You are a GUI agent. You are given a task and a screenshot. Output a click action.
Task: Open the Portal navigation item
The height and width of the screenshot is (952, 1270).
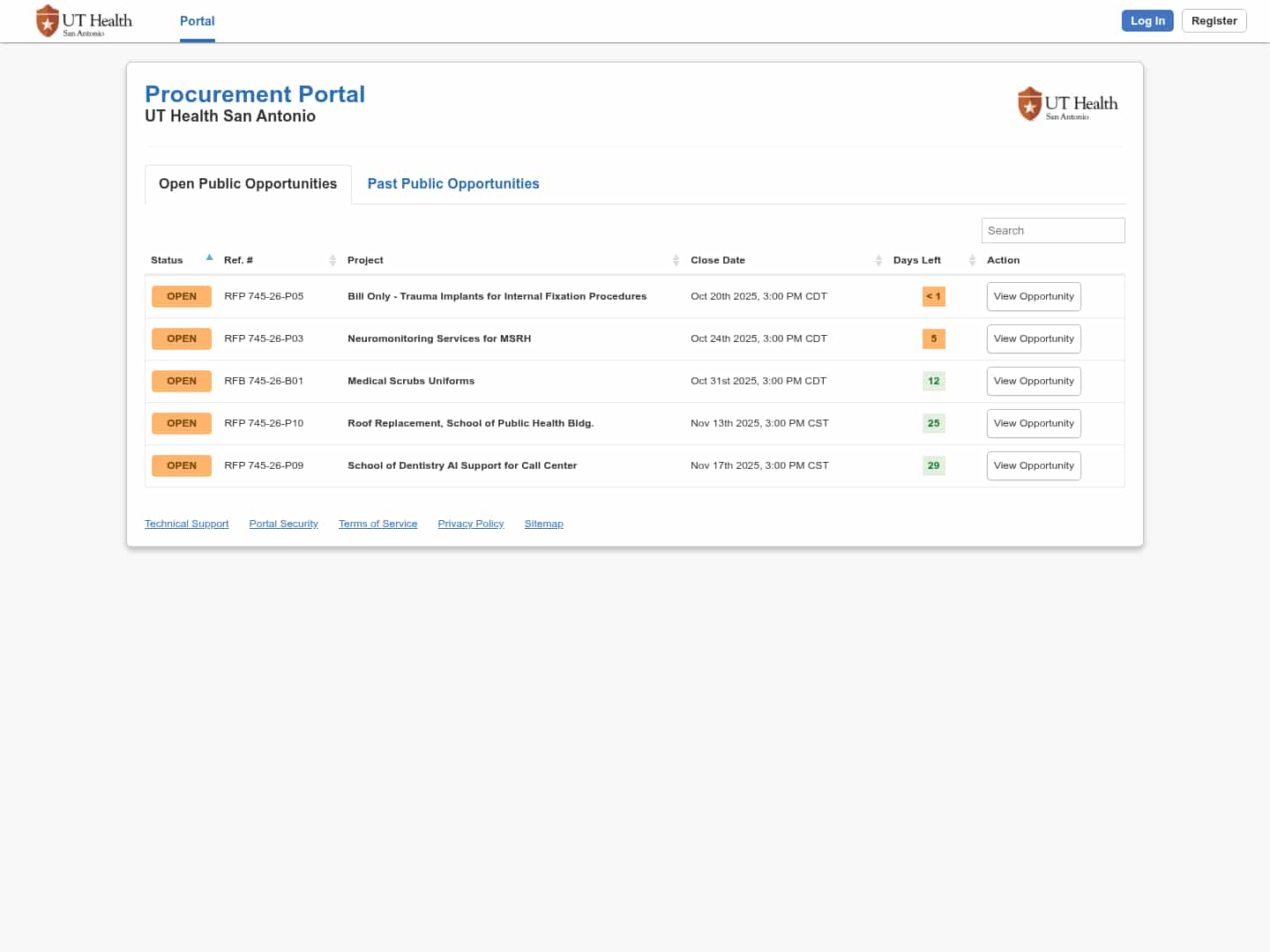198,21
